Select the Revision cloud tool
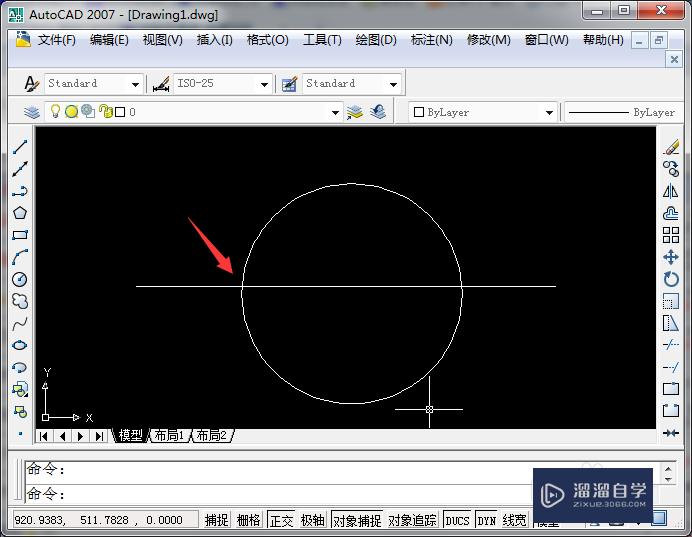692x537 pixels. (x=20, y=301)
